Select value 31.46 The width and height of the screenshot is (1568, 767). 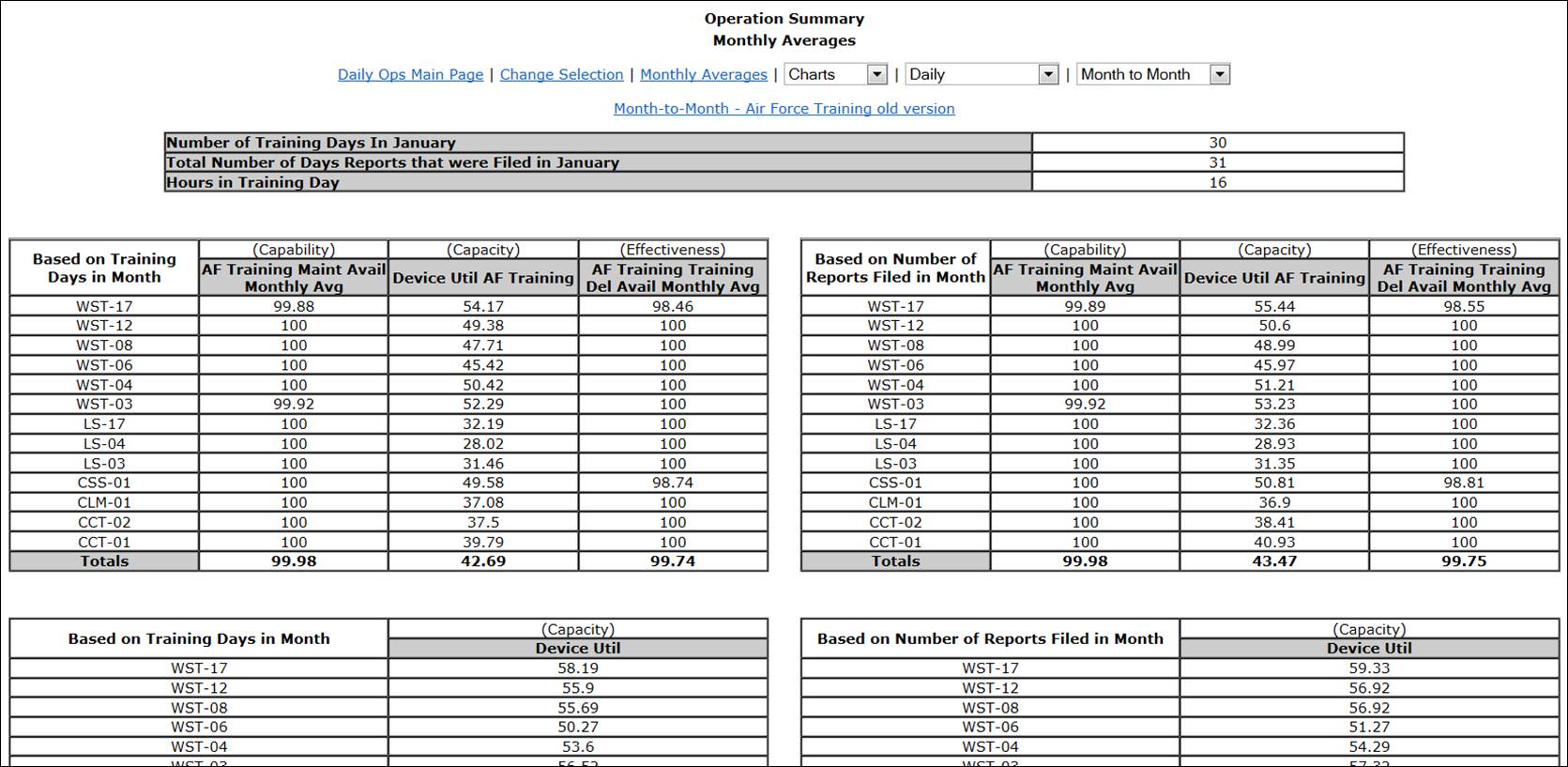pyautogui.click(x=483, y=464)
